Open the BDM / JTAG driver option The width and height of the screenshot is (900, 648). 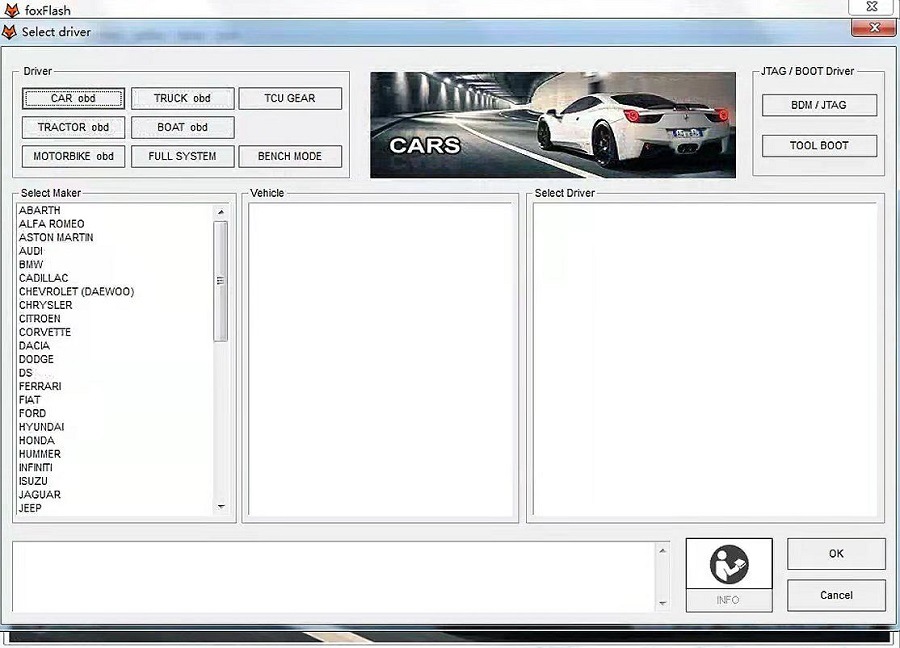818,105
